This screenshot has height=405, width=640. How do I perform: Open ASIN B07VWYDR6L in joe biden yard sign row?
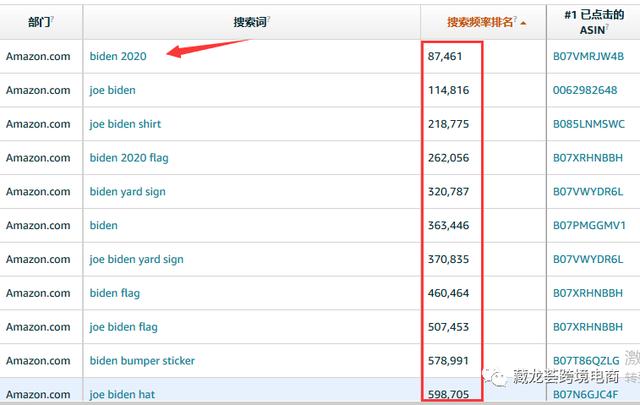(588, 259)
